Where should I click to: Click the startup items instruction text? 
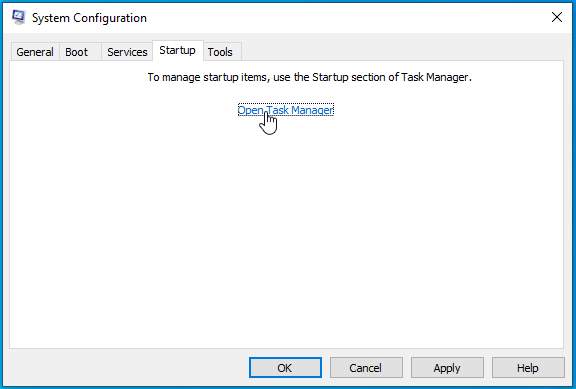[x=309, y=78]
